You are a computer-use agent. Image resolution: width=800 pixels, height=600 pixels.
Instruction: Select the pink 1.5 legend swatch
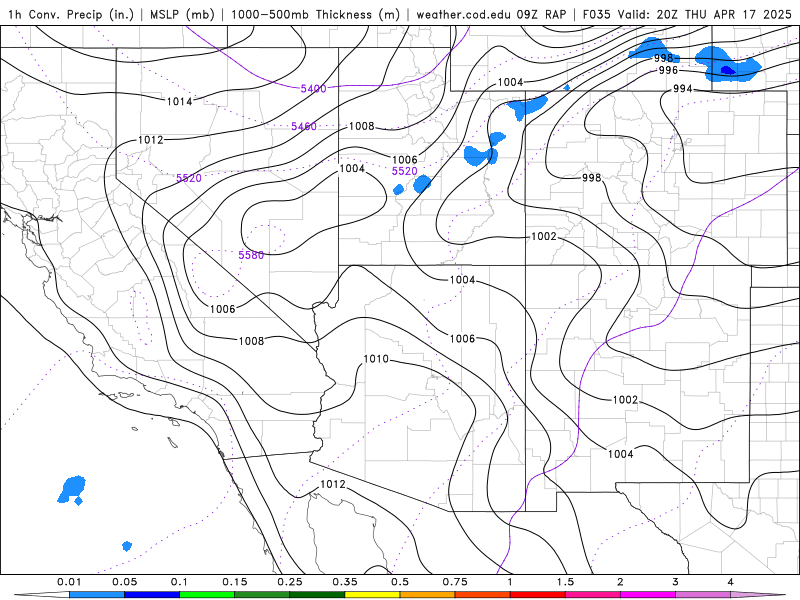[593, 595]
